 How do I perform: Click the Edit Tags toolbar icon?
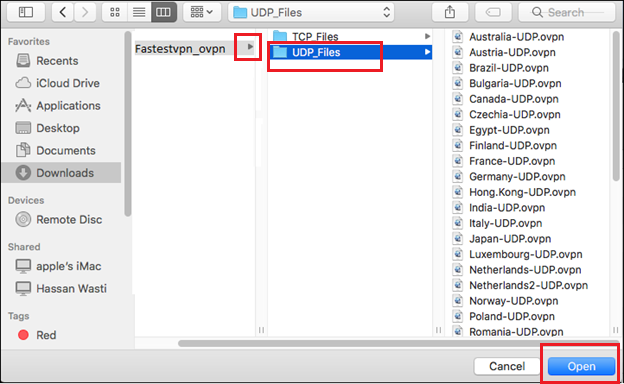pyautogui.click(x=493, y=12)
